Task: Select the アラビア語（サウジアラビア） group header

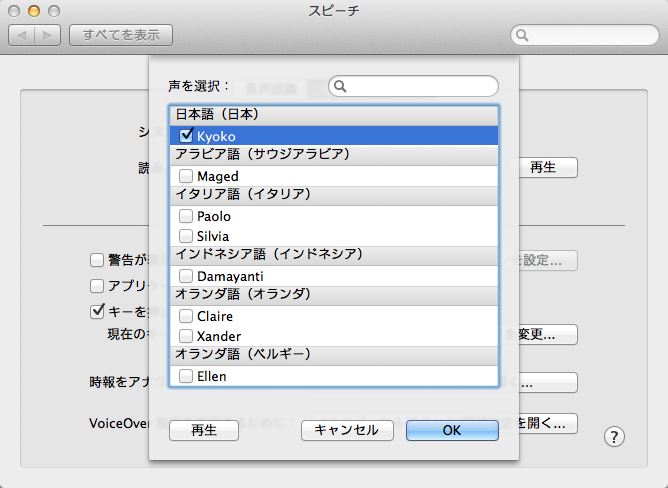Action: click(x=334, y=154)
